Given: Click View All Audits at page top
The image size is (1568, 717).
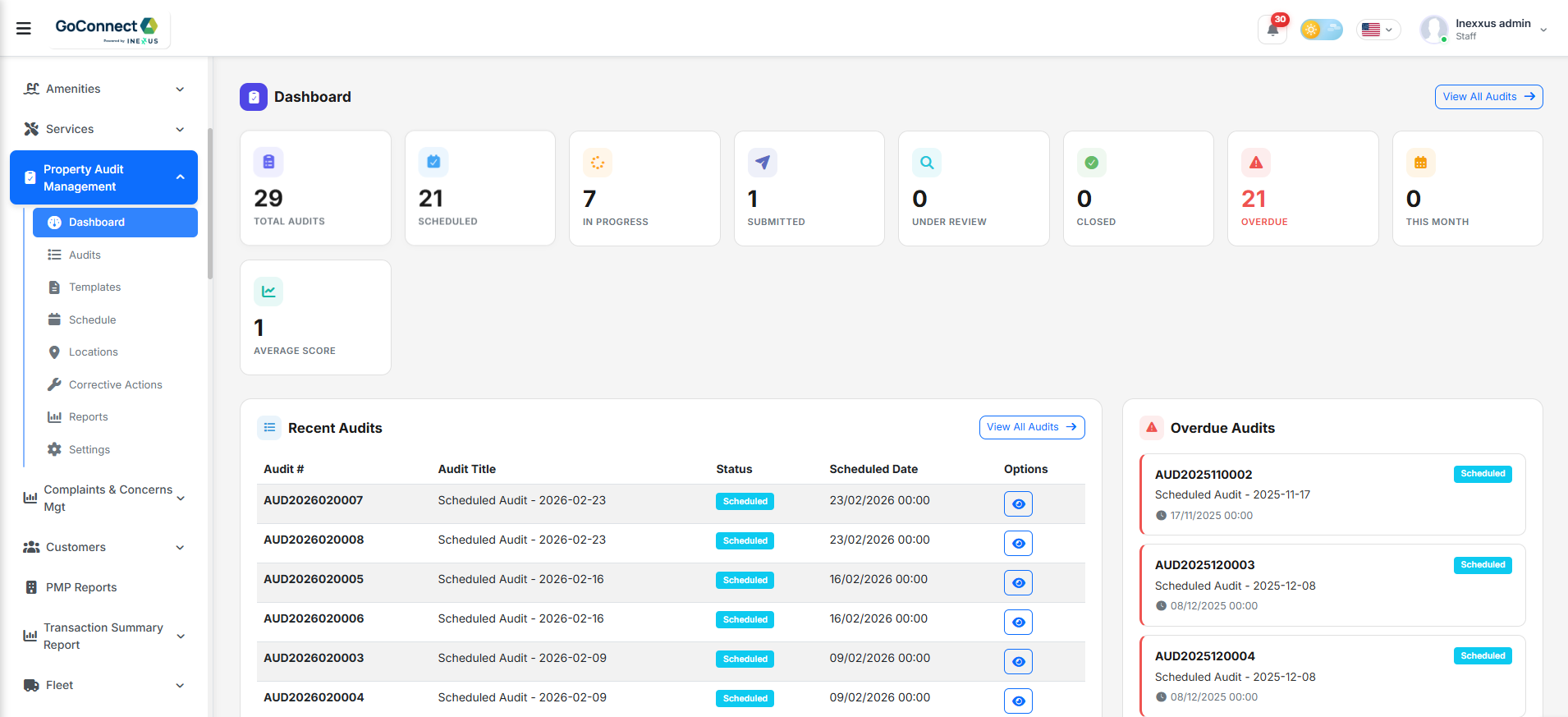Looking at the screenshot, I should pos(1488,97).
